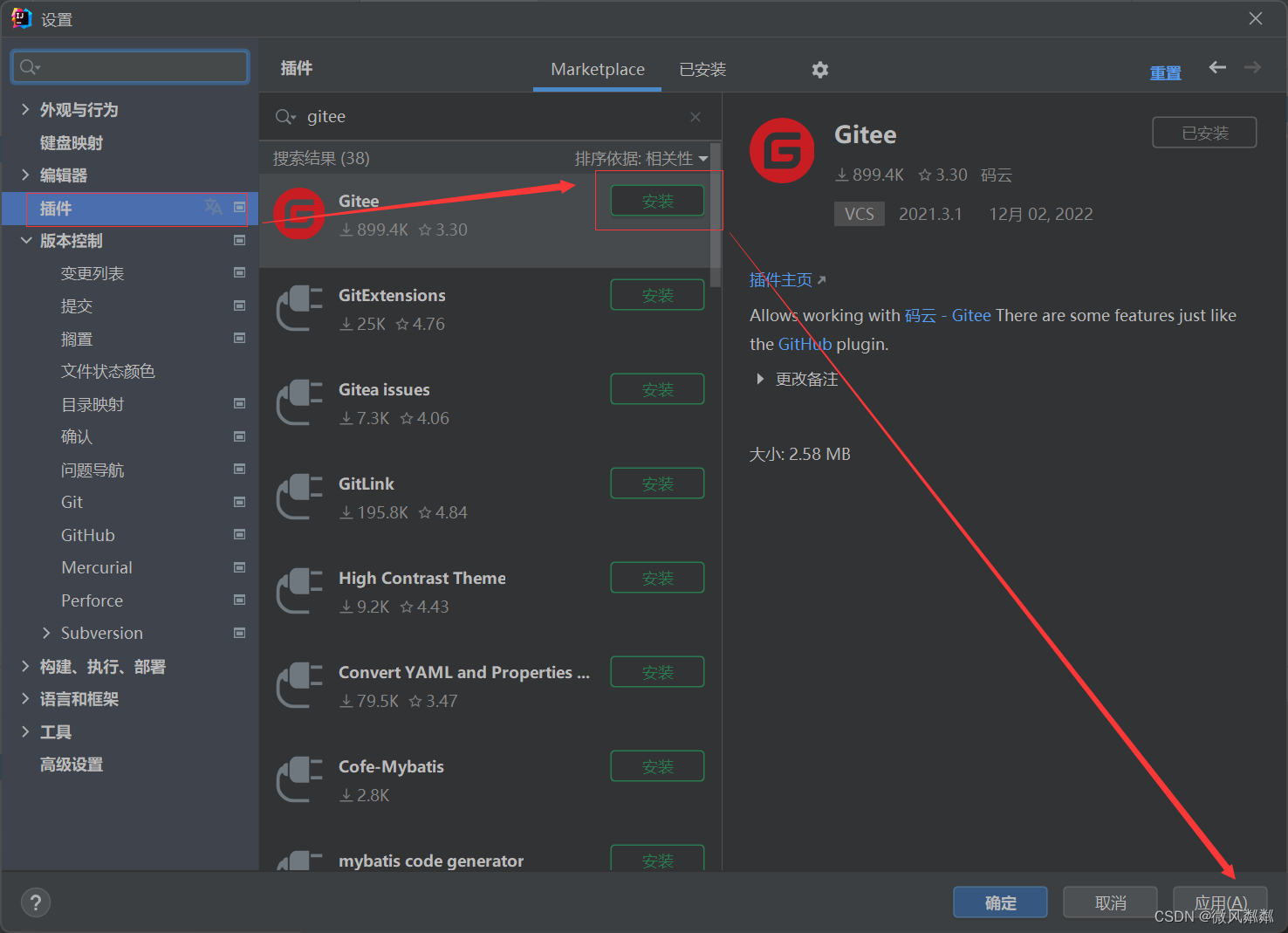This screenshot has height=933, width=1288.
Task: Install the GitExtensions plugin
Action: [657, 295]
